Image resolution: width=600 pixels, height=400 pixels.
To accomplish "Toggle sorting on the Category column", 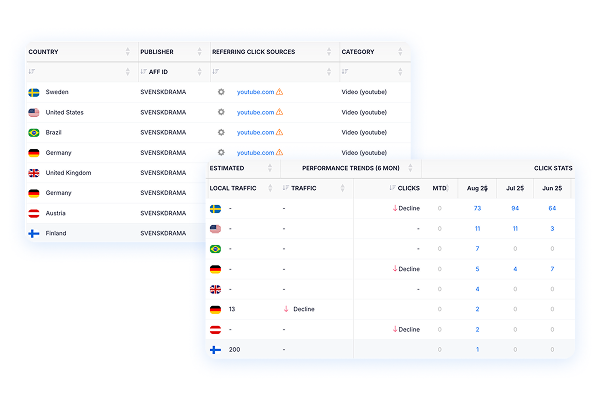I will click(x=401, y=52).
